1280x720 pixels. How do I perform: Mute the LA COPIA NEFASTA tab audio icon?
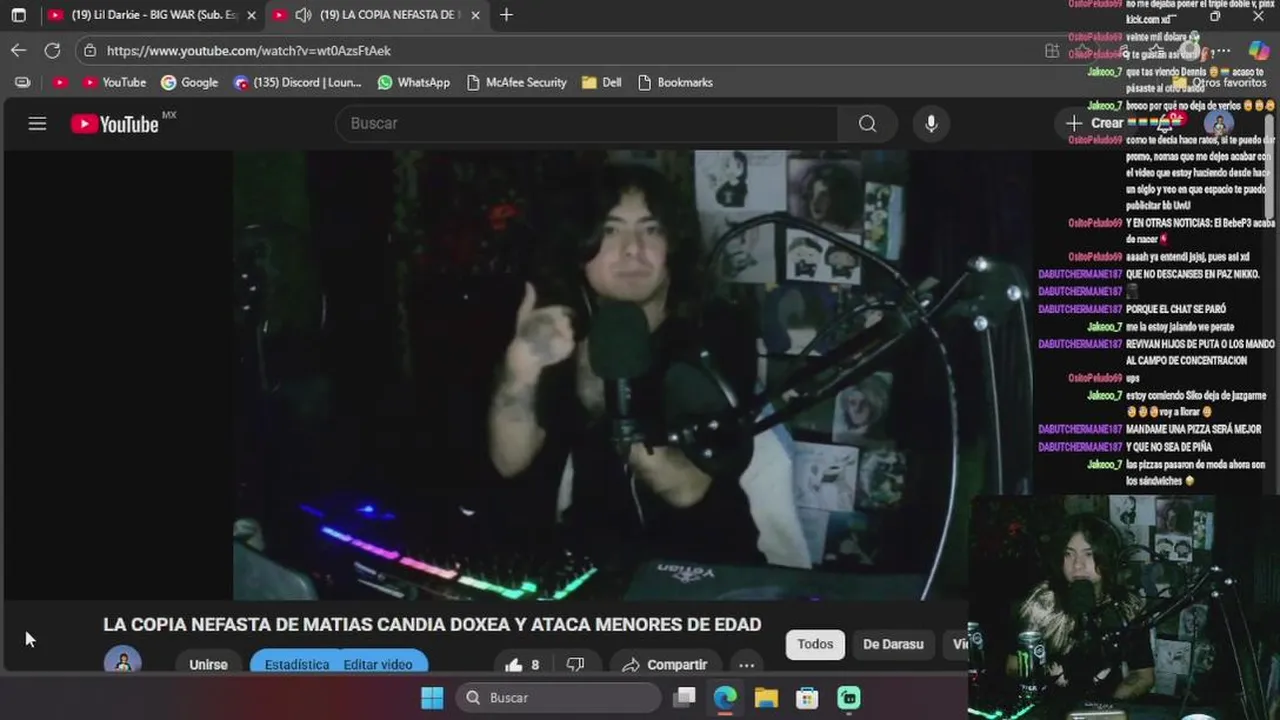point(303,15)
